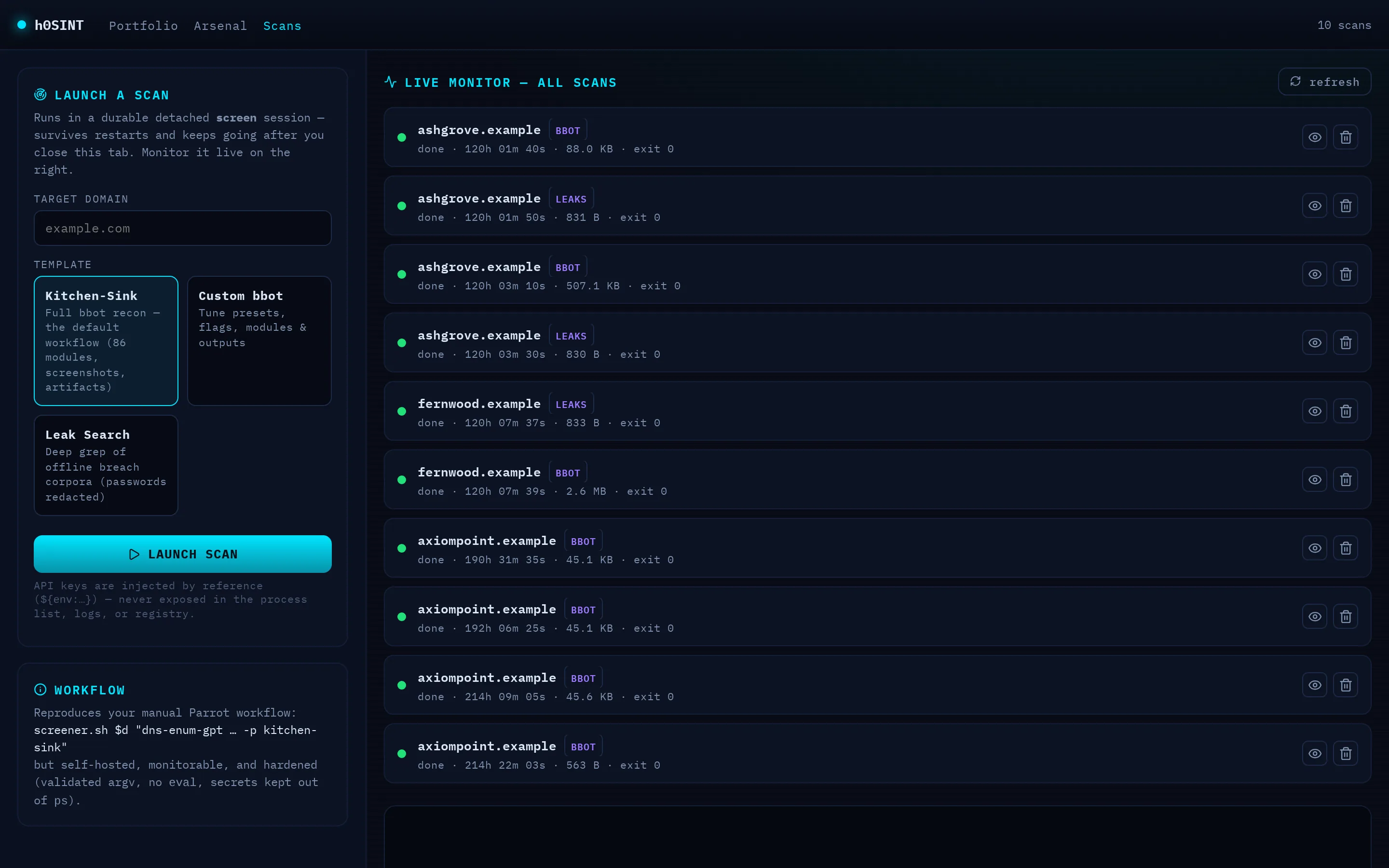Image resolution: width=1389 pixels, height=868 pixels.
Task: Delete the ashgrove.example BBOT 88.0 KB scan
Action: coord(1346,137)
